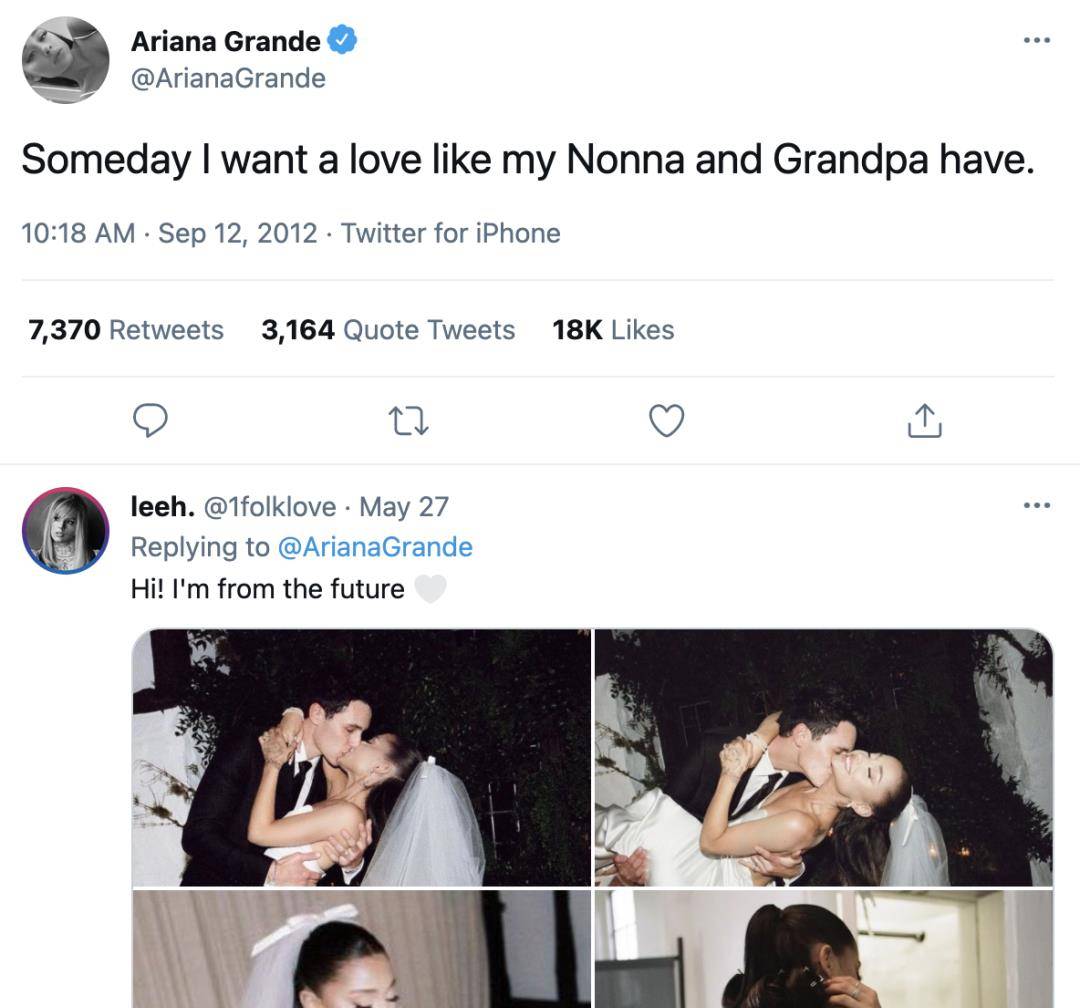Open the blue @ArianaGrande reply mention link
The width and height of the screenshot is (1080, 1008).
375,547
